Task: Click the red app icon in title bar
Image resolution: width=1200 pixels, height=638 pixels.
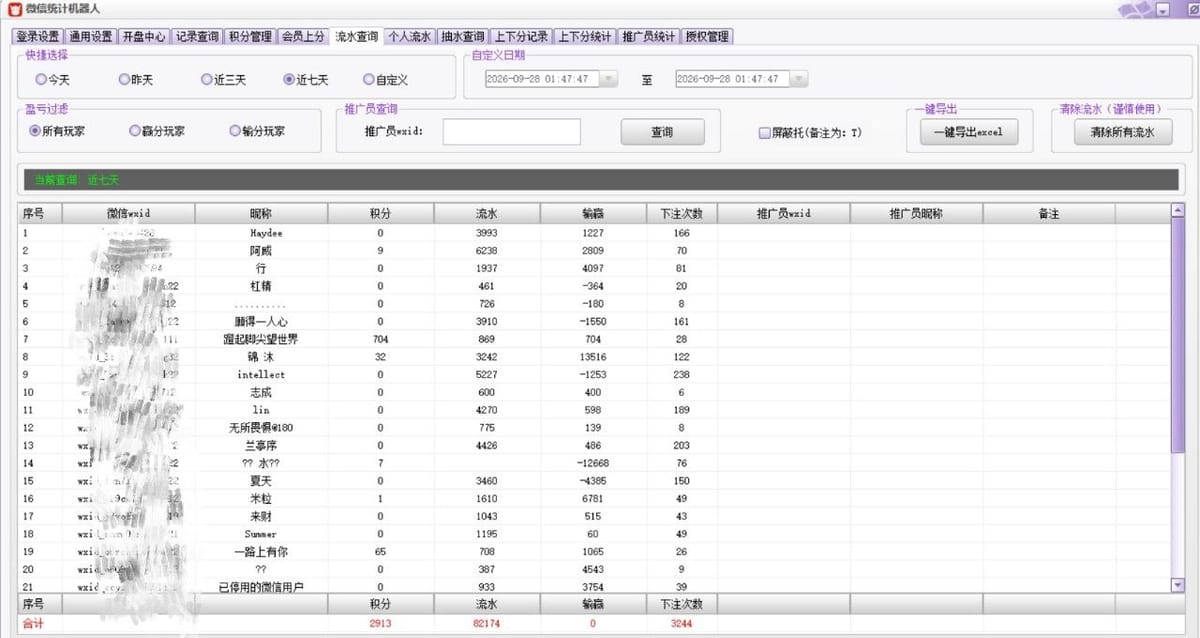Action: (14, 9)
